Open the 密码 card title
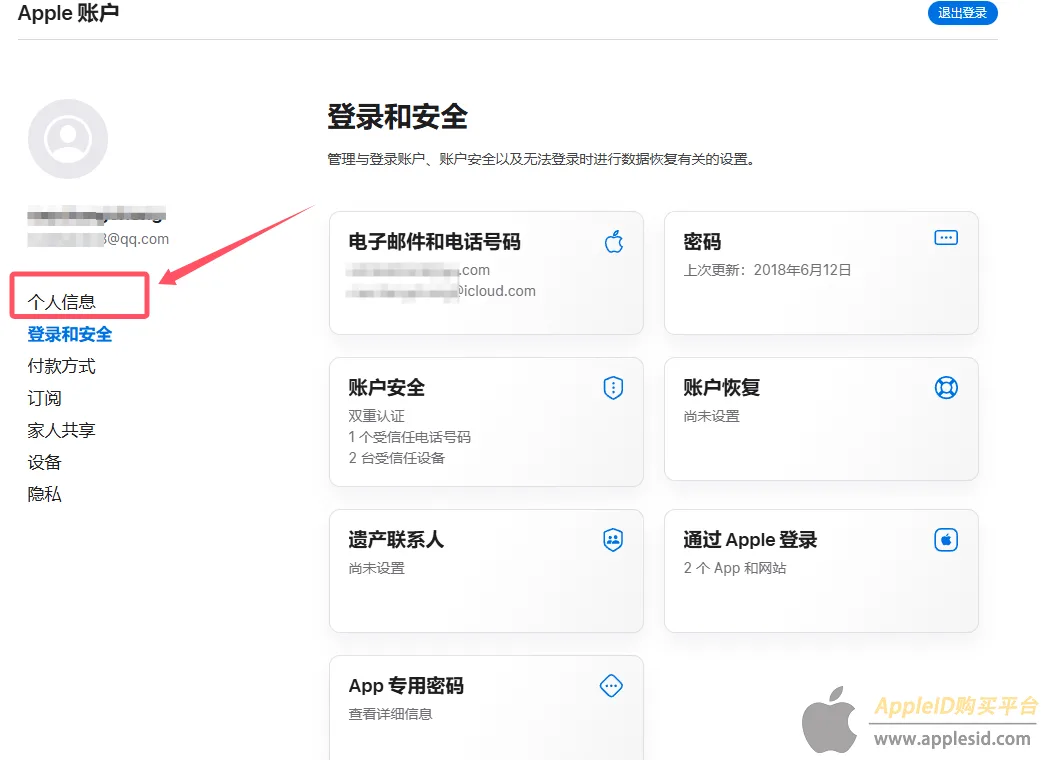 702,242
